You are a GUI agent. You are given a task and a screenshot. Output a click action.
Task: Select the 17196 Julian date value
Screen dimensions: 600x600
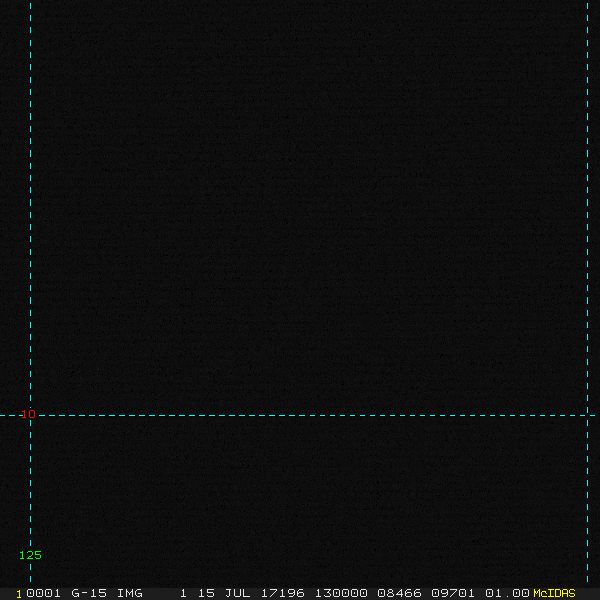click(282, 593)
